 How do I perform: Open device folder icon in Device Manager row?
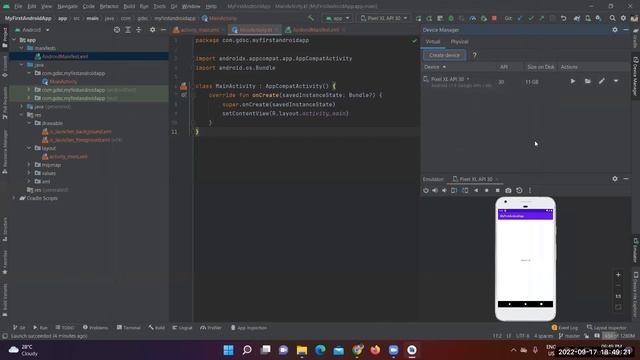point(587,81)
